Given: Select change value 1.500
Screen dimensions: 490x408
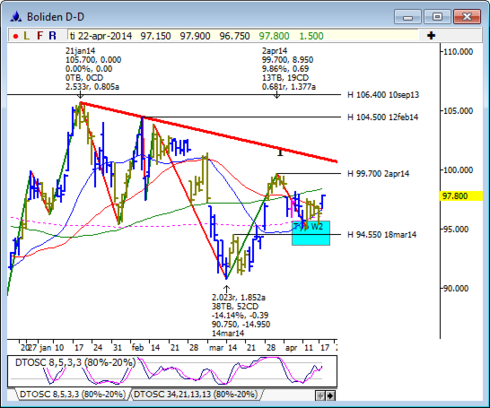Looking at the screenshot, I should click(311, 36).
